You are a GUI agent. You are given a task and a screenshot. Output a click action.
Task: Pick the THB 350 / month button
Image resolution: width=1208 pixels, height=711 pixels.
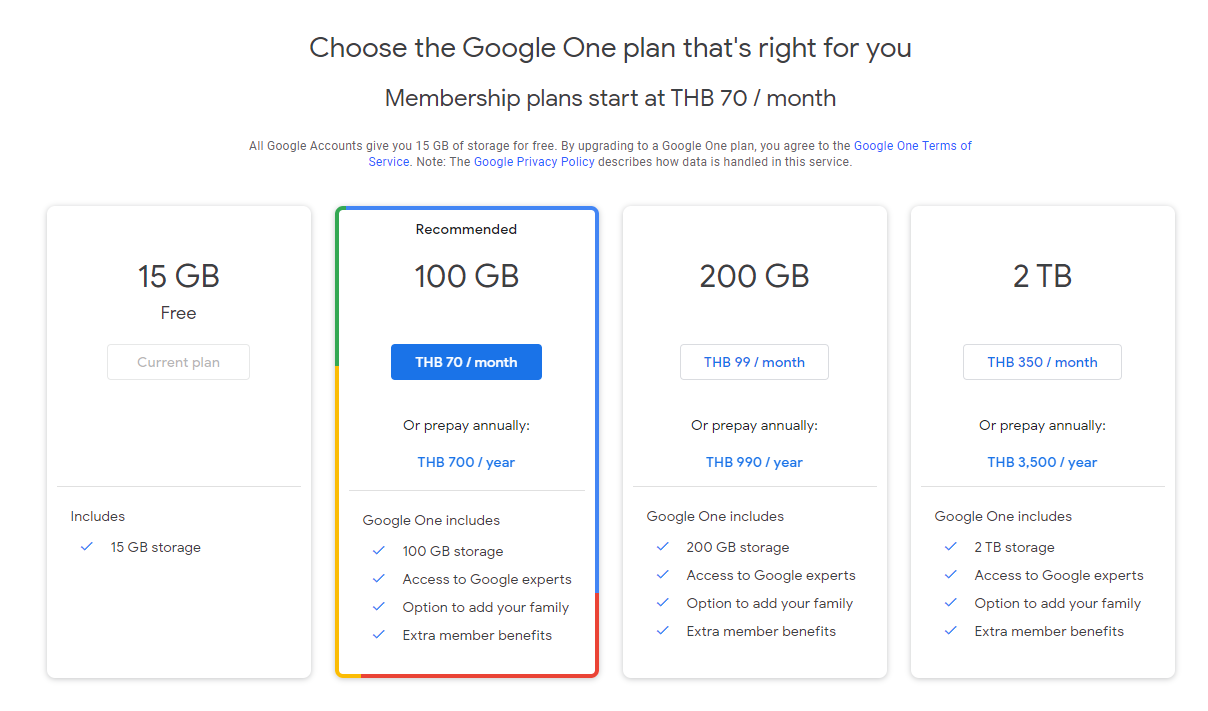(1042, 362)
